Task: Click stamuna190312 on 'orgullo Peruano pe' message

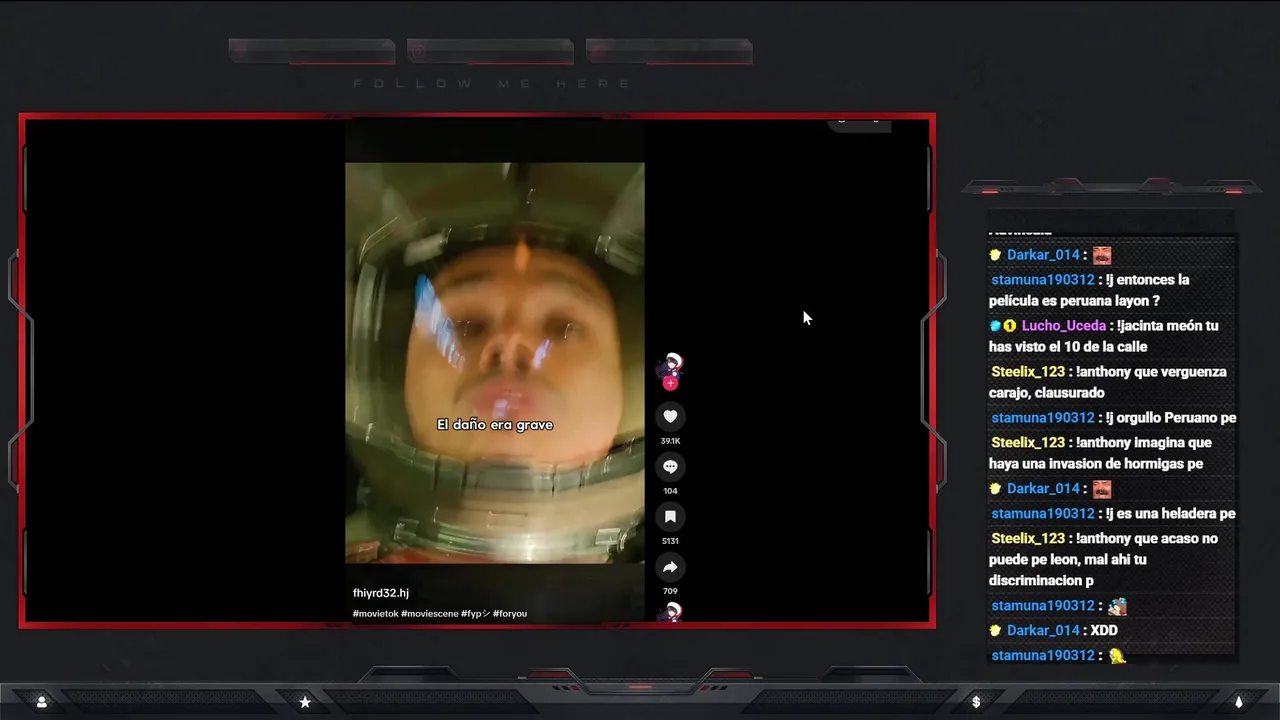Action: coord(1043,418)
